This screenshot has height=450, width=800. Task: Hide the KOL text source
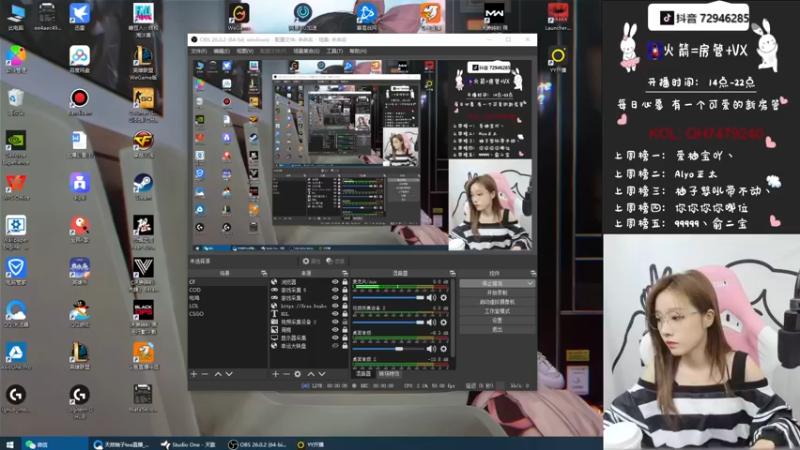[335, 314]
